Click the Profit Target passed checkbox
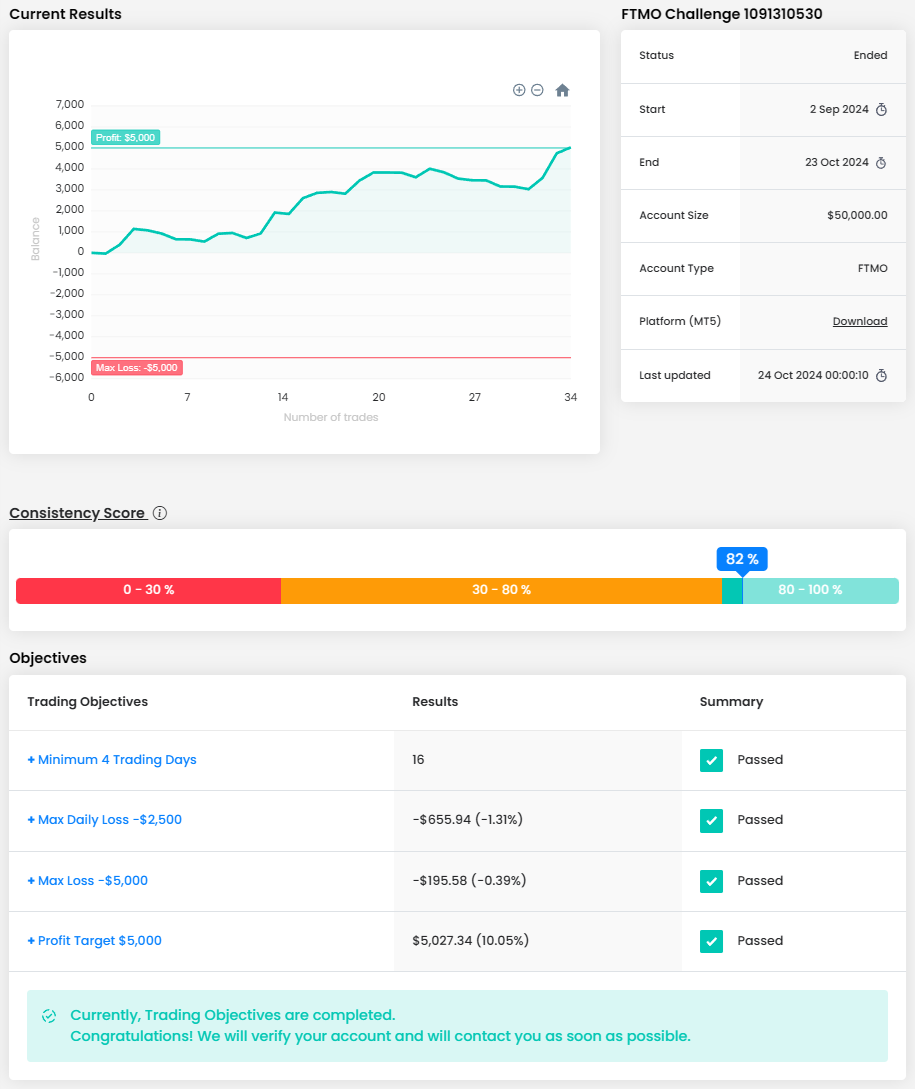This screenshot has height=1089, width=915. (x=710, y=941)
